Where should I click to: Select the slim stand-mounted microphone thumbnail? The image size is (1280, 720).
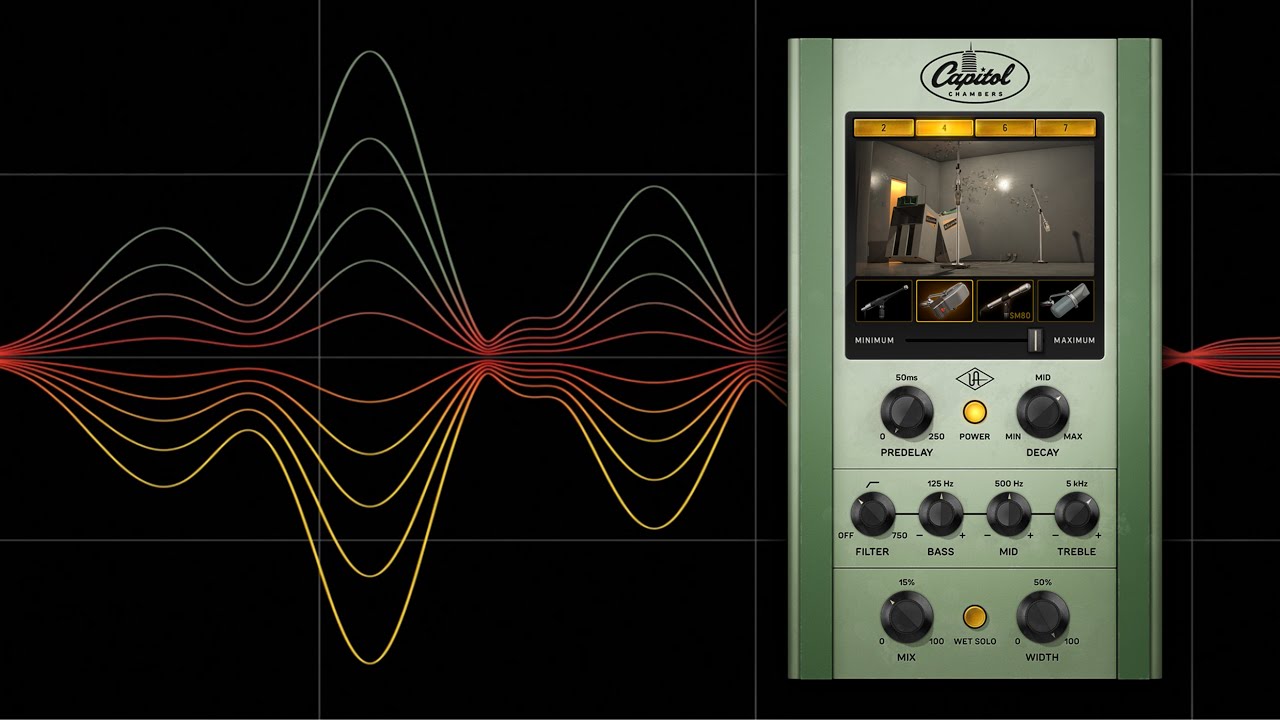[884, 301]
